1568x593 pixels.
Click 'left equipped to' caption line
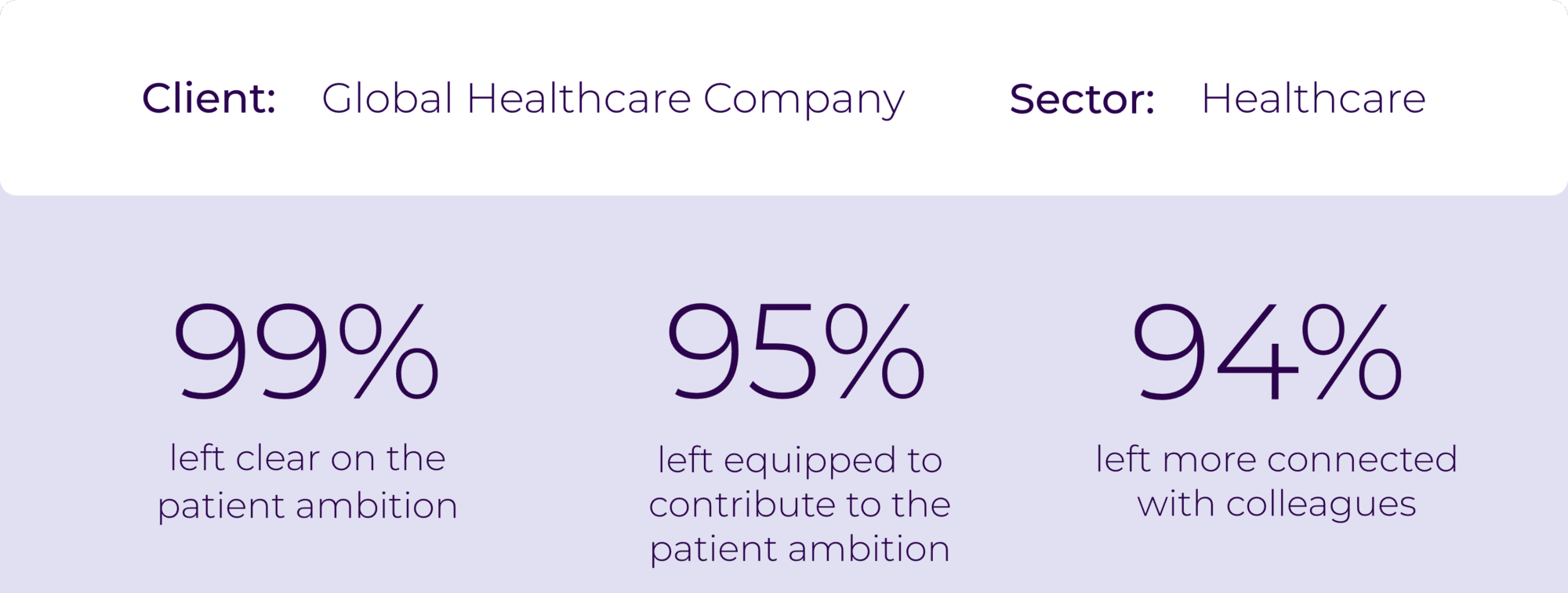(x=800, y=461)
